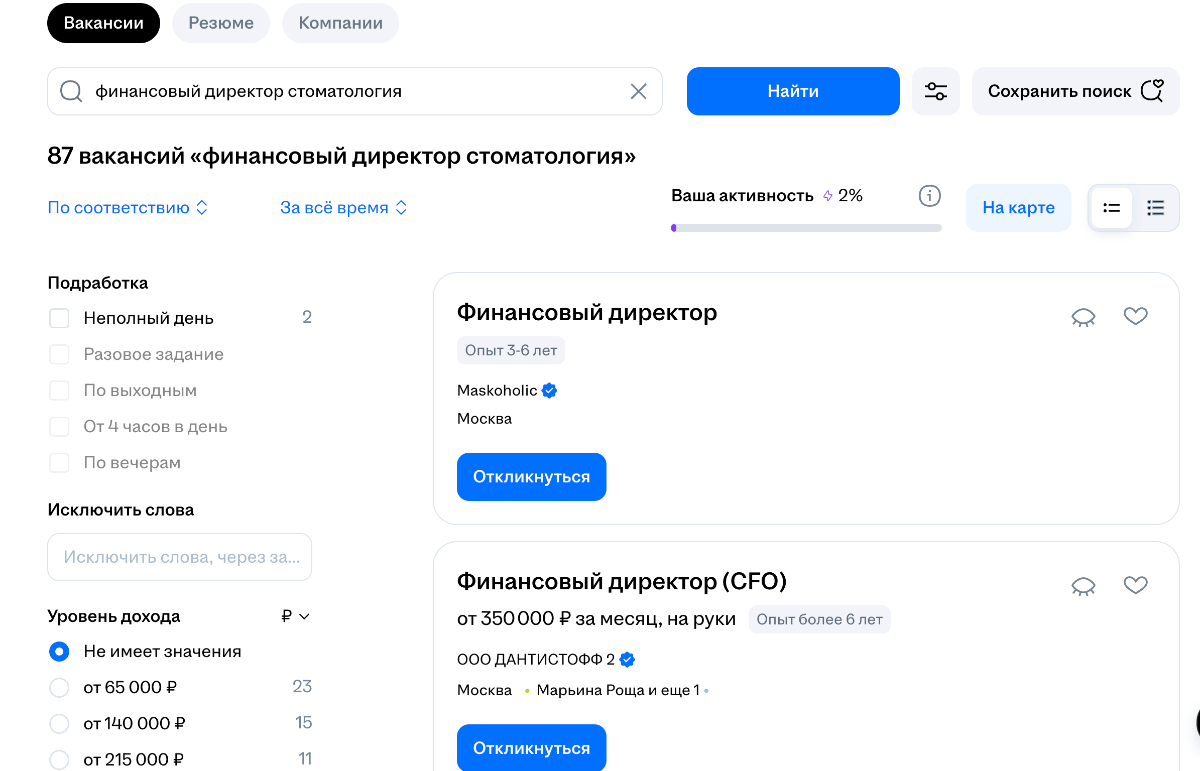Add Maskoholic vacancy to favorites
The image size is (1200, 771).
[1135, 316]
